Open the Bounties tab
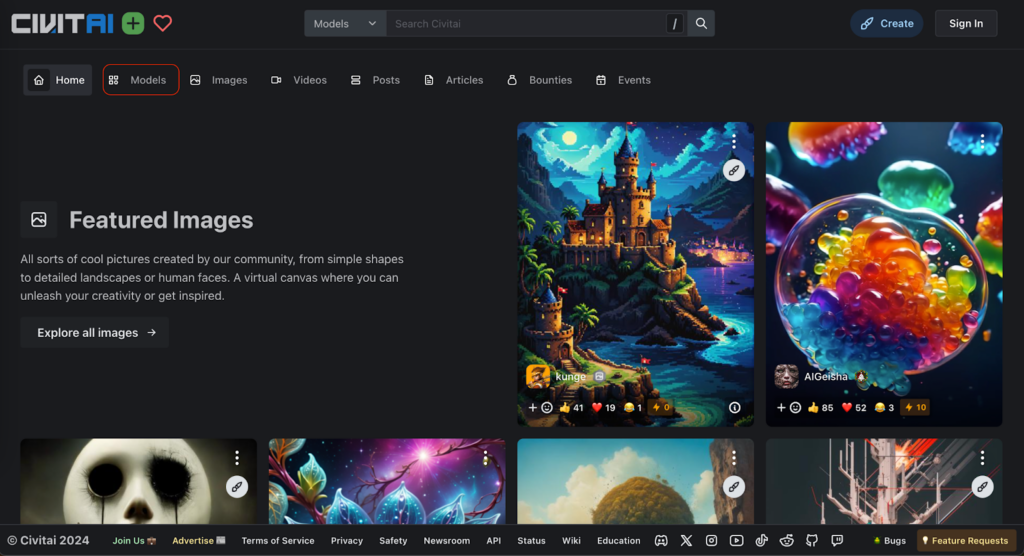The height and width of the screenshot is (556, 1024). point(540,80)
